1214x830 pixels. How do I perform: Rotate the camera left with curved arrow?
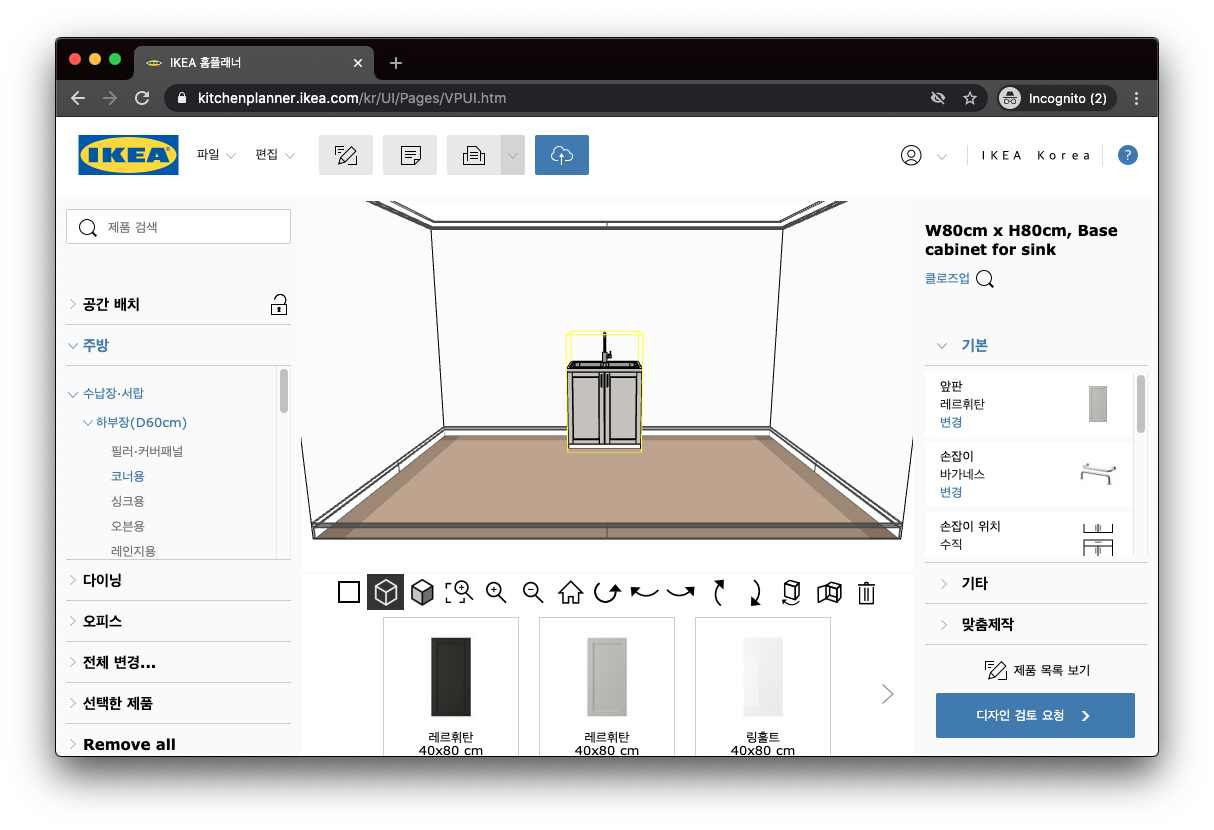(x=644, y=593)
